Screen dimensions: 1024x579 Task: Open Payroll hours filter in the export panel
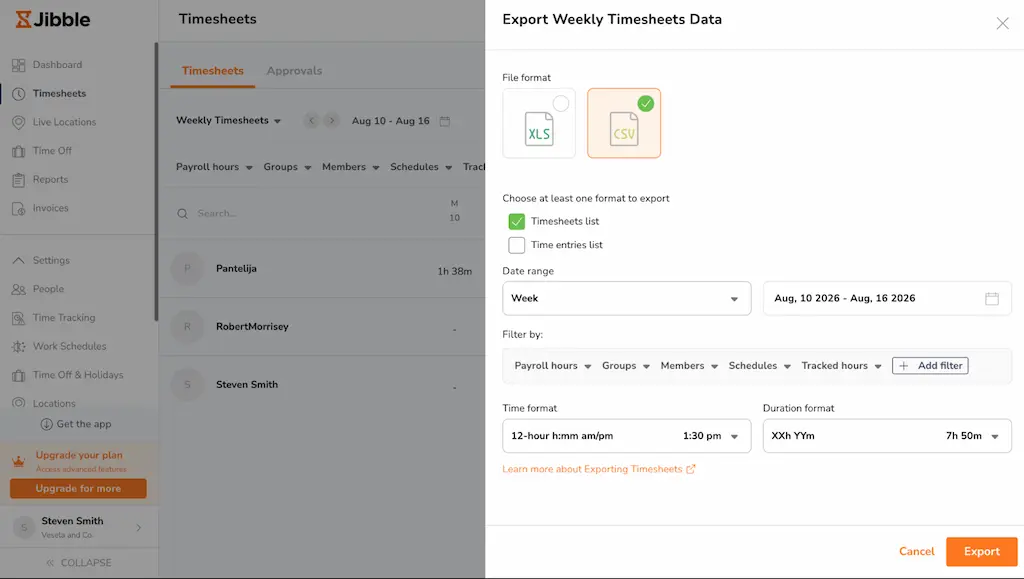click(x=552, y=366)
